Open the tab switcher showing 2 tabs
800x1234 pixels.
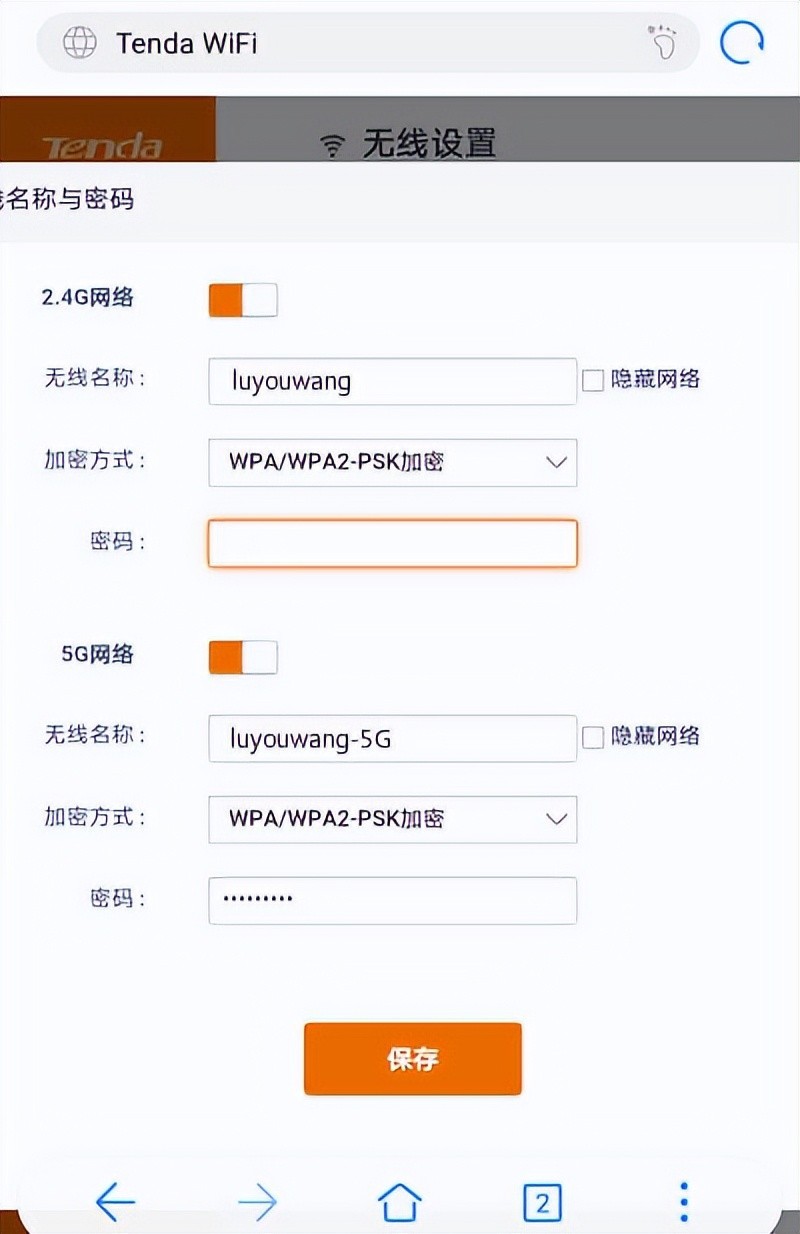click(542, 1201)
